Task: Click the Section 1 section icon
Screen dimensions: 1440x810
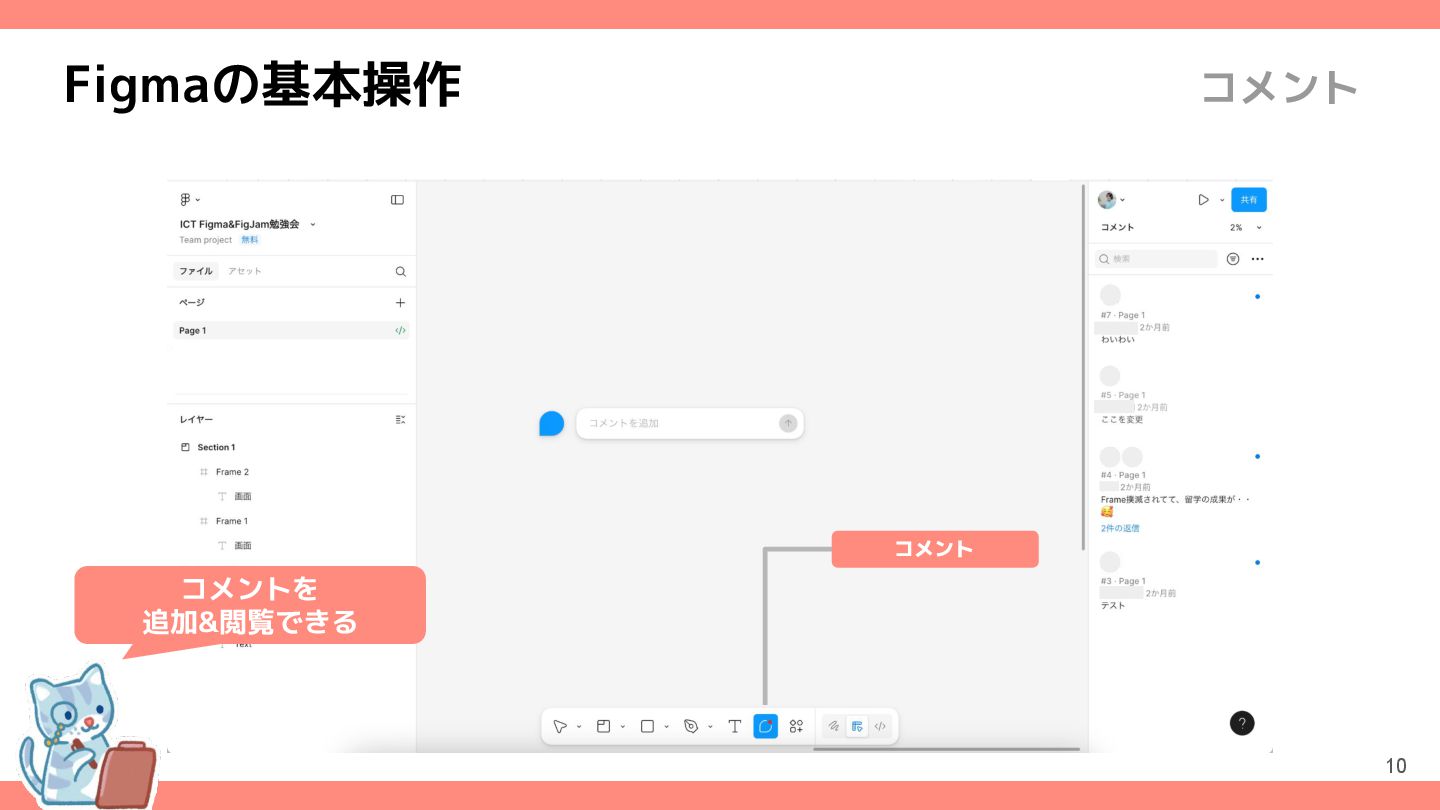Action: [x=185, y=448]
